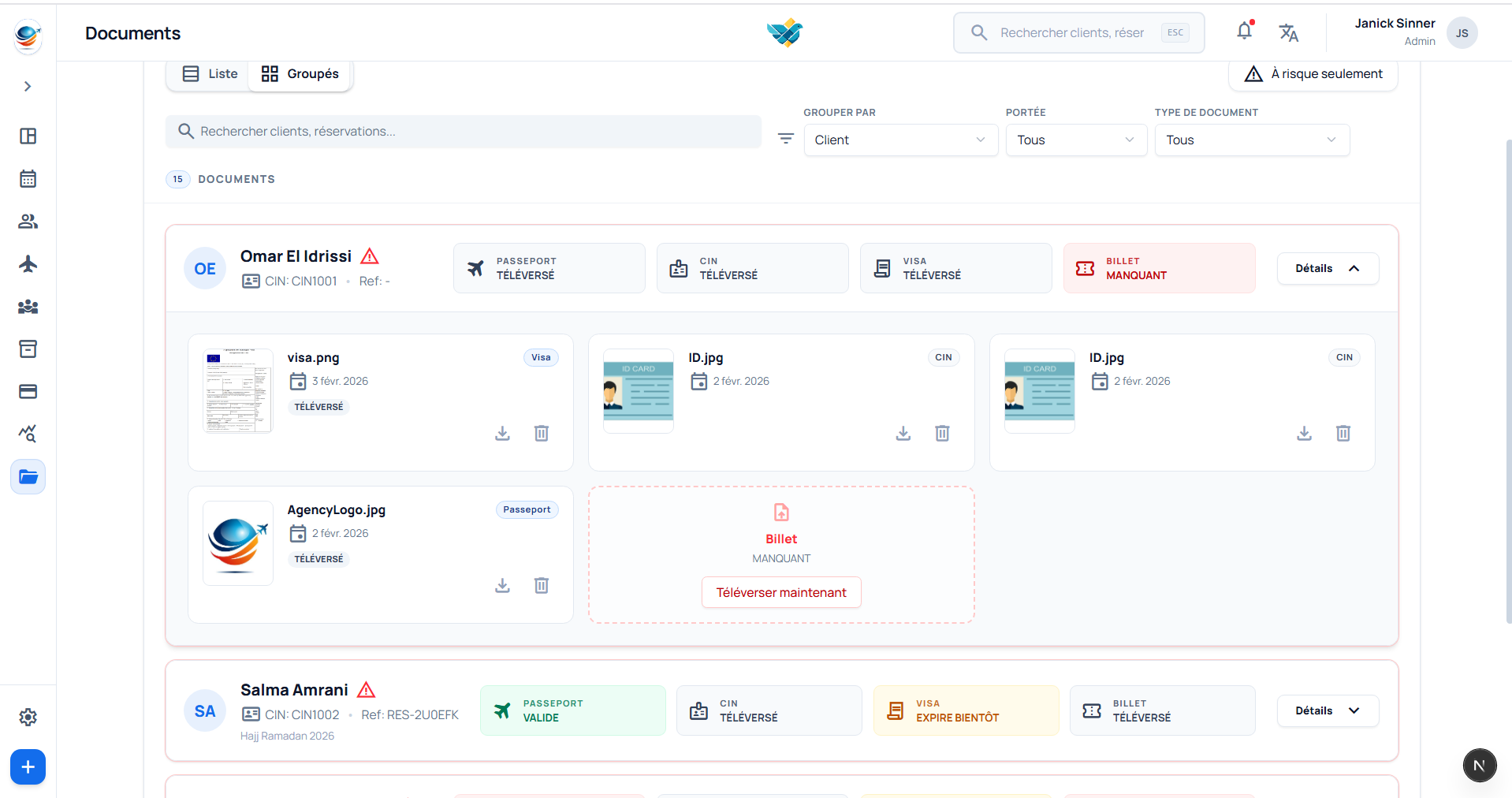This screenshot has width=1512, height=798.
Task: Click the blue plus add button
Action: [28, 766]
